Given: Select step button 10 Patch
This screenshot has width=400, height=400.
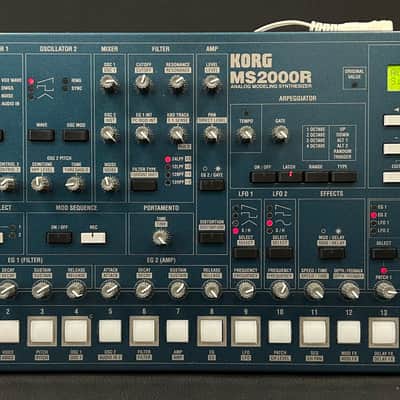Looking at the screenshot, I should (x=280, y=332).
